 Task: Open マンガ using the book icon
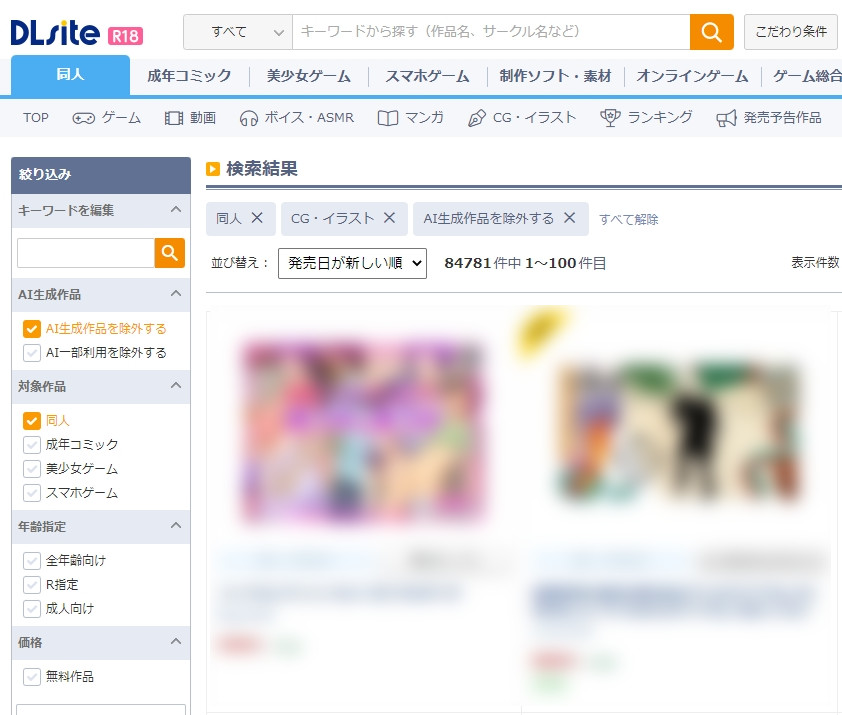point(388,117)
